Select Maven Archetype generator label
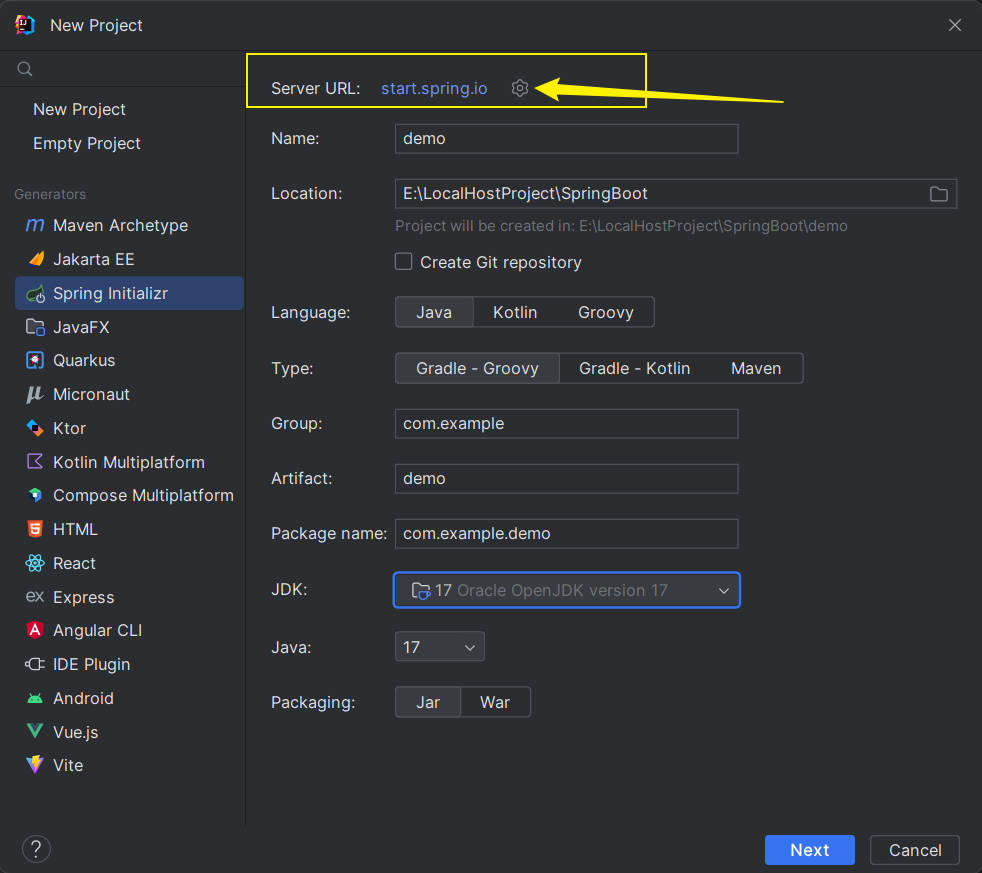Screen dimensions: 982x873 pos(120,225)
